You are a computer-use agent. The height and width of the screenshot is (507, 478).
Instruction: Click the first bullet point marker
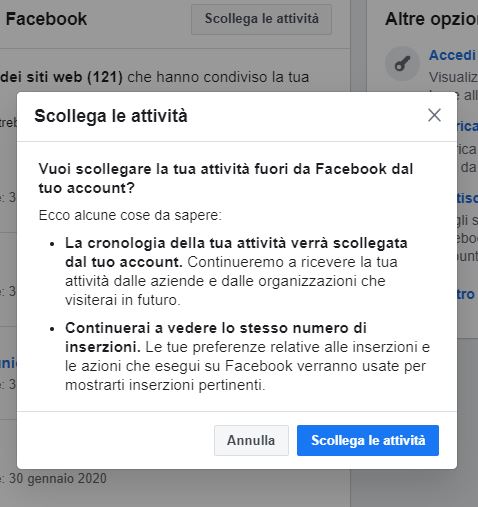pos(52,244)
